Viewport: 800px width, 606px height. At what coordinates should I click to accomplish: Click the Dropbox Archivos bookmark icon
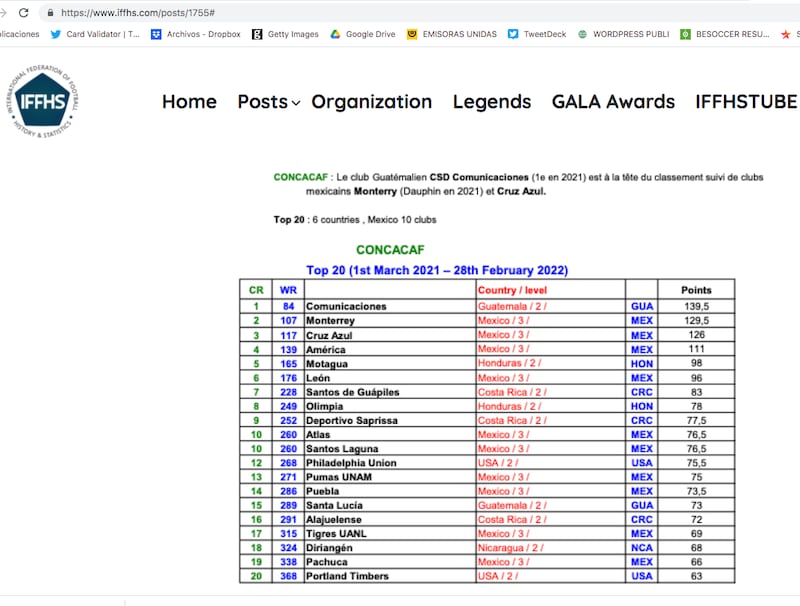(156, 34)
